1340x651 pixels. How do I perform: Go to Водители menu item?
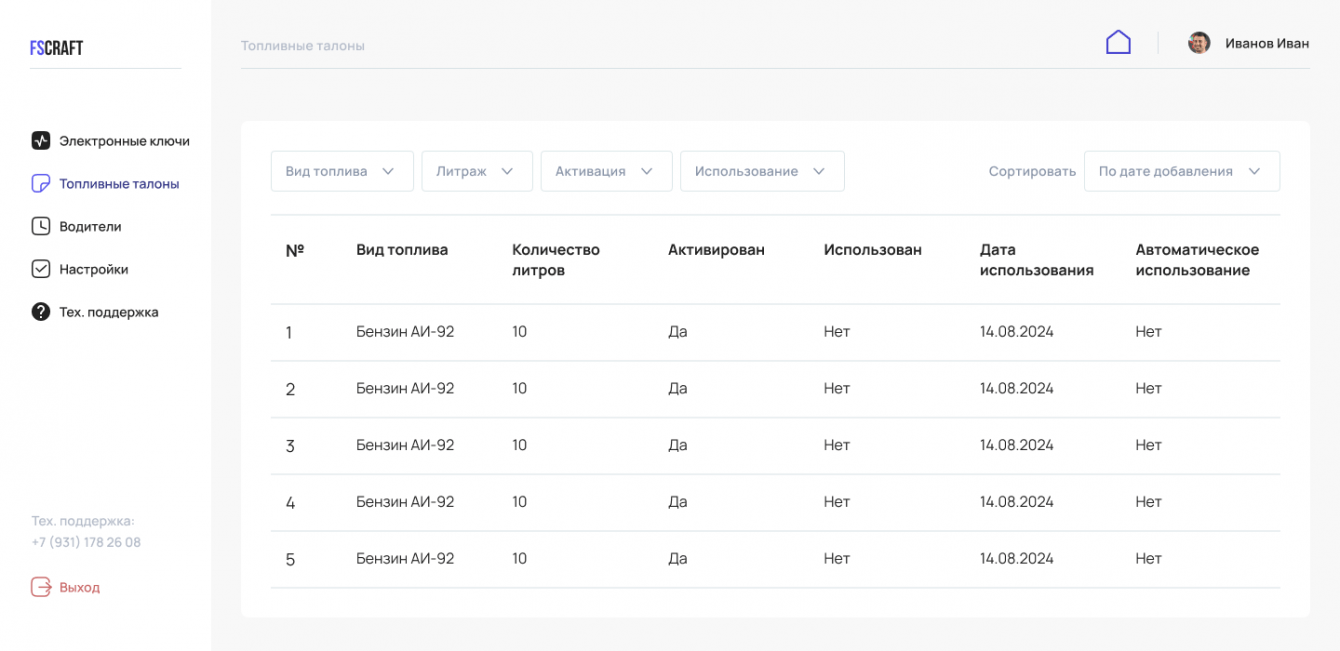pos(90,227)
